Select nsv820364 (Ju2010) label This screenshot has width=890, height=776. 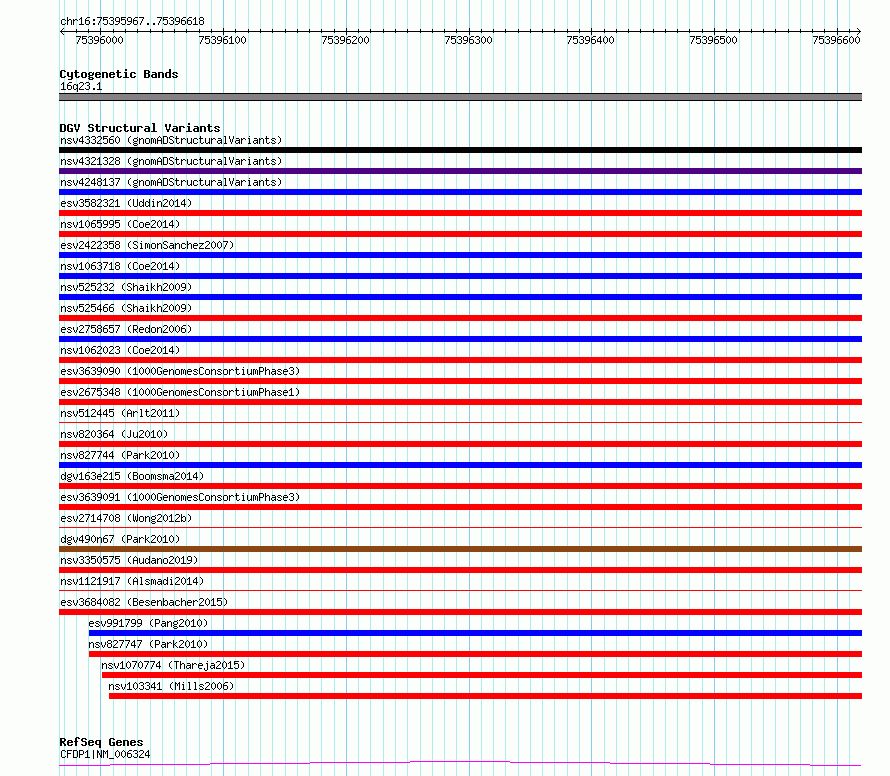pos(114,434)
